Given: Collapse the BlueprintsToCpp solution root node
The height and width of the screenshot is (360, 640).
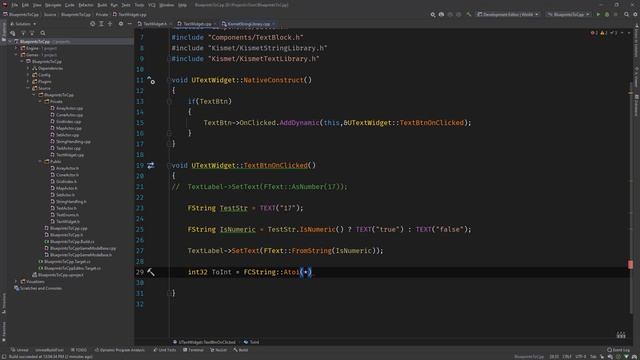Looking at the screenshot, I should pyautogui.click(x=10, y=42).
